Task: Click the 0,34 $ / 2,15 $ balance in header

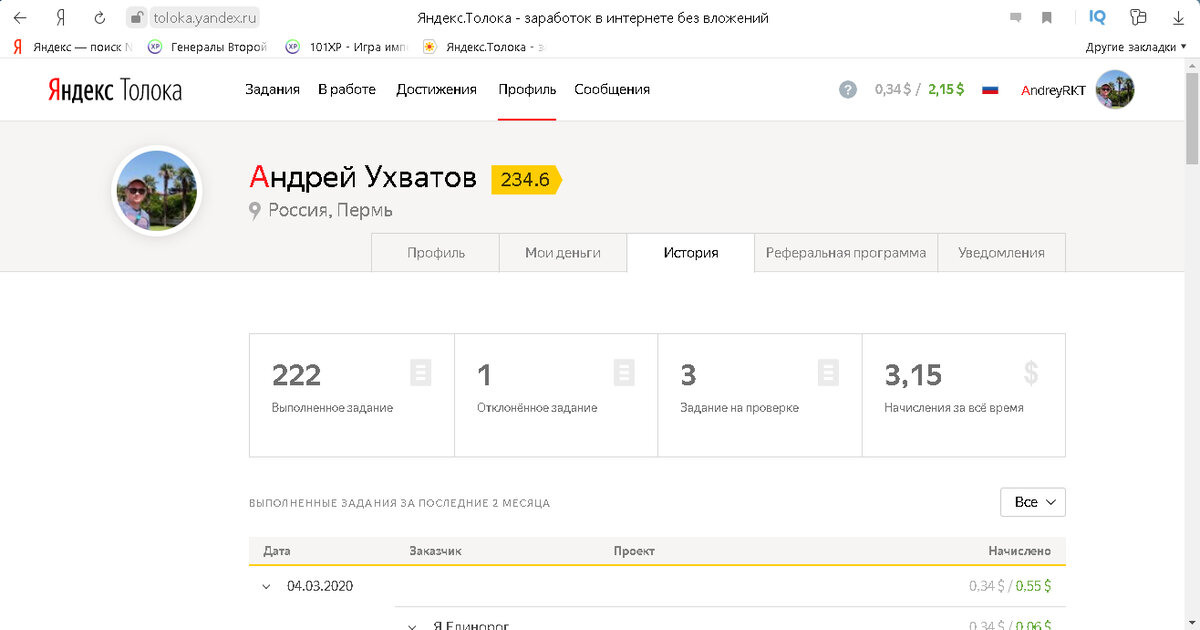Action: pos(919,89)
